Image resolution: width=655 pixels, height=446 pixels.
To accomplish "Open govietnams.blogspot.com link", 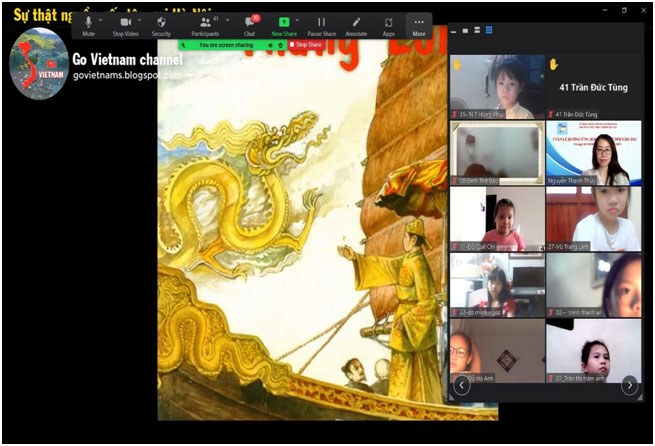I will 127,75.
